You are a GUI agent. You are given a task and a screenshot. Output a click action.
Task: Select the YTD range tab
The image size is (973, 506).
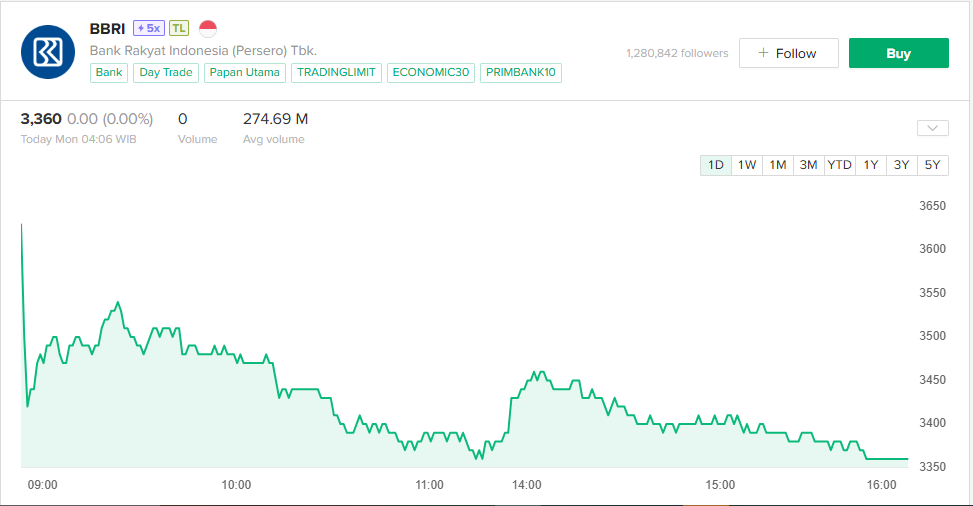coord(840,165)
